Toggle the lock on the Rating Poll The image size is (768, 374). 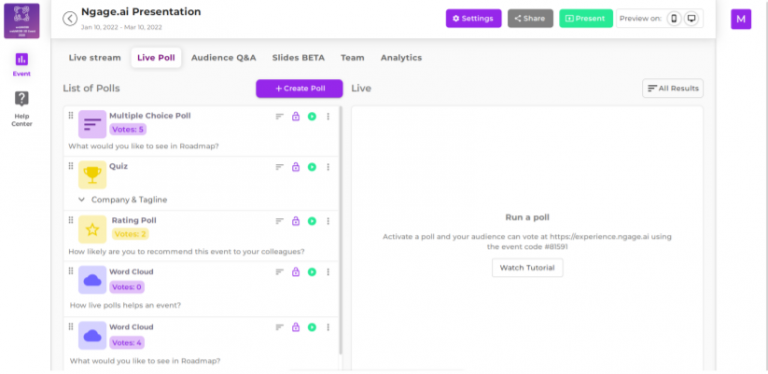[x=296, y=221]
